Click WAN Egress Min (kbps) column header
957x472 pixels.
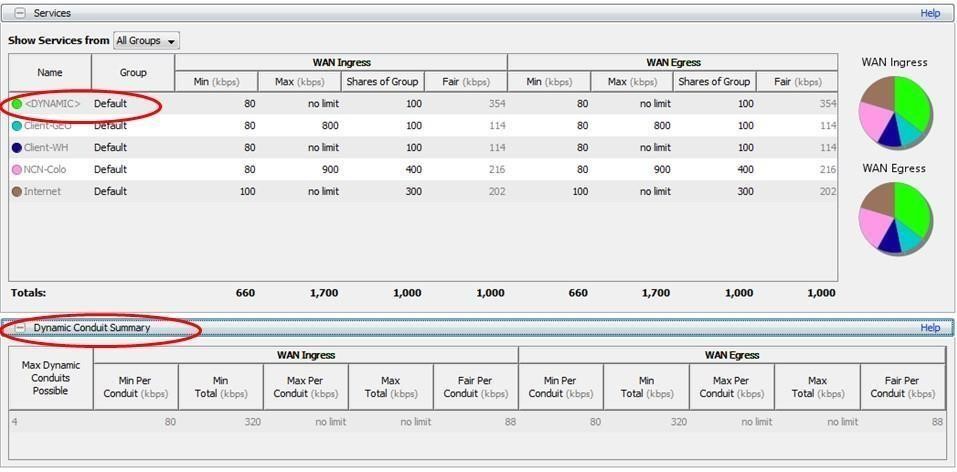549,82
